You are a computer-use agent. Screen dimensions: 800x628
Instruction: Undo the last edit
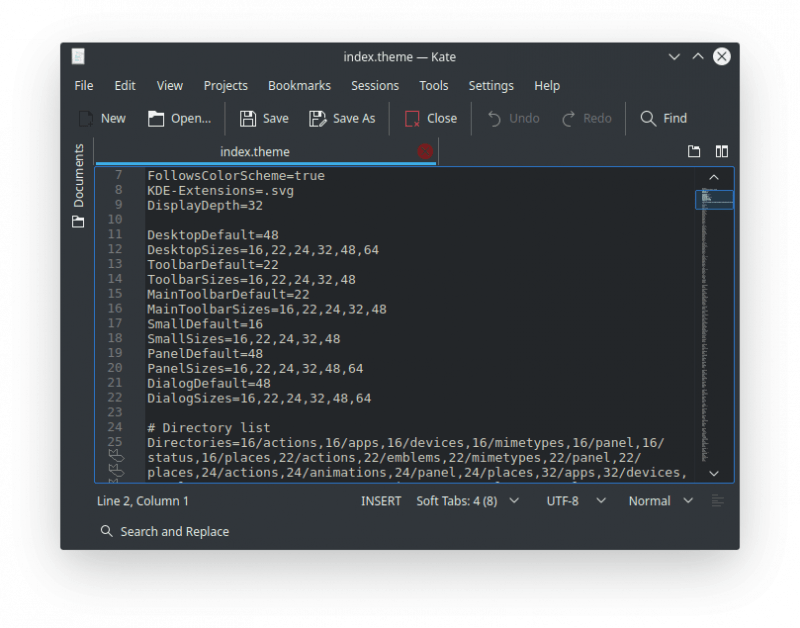coord(512,118)
